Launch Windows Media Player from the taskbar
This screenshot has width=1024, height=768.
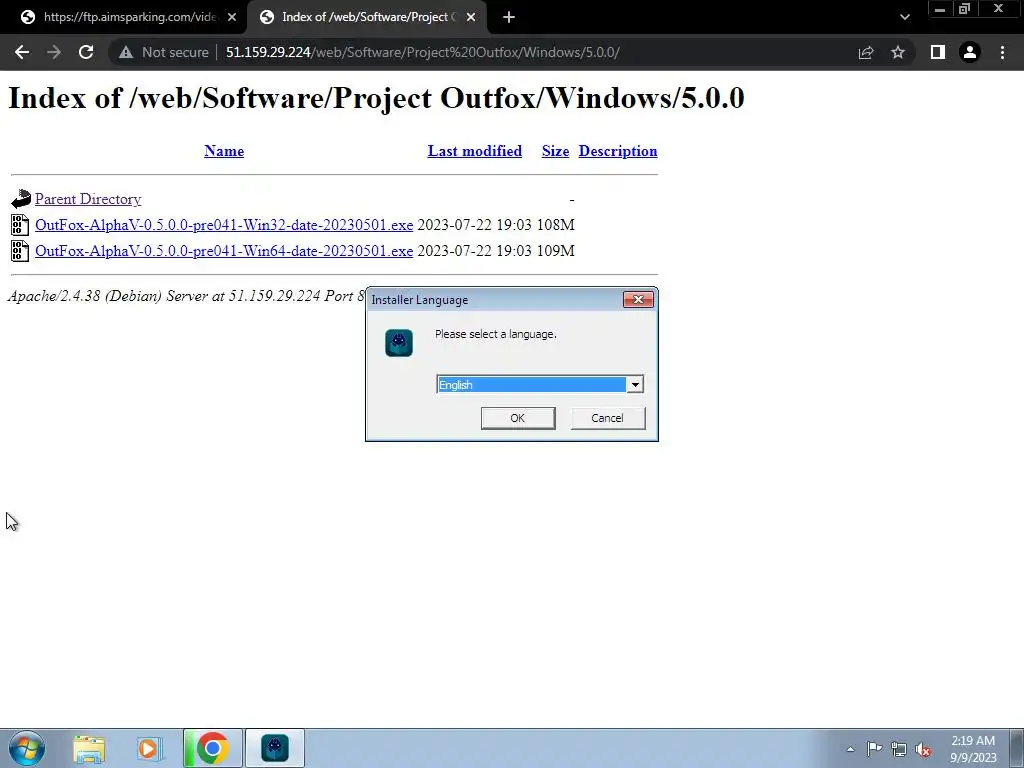click(149, 749)
